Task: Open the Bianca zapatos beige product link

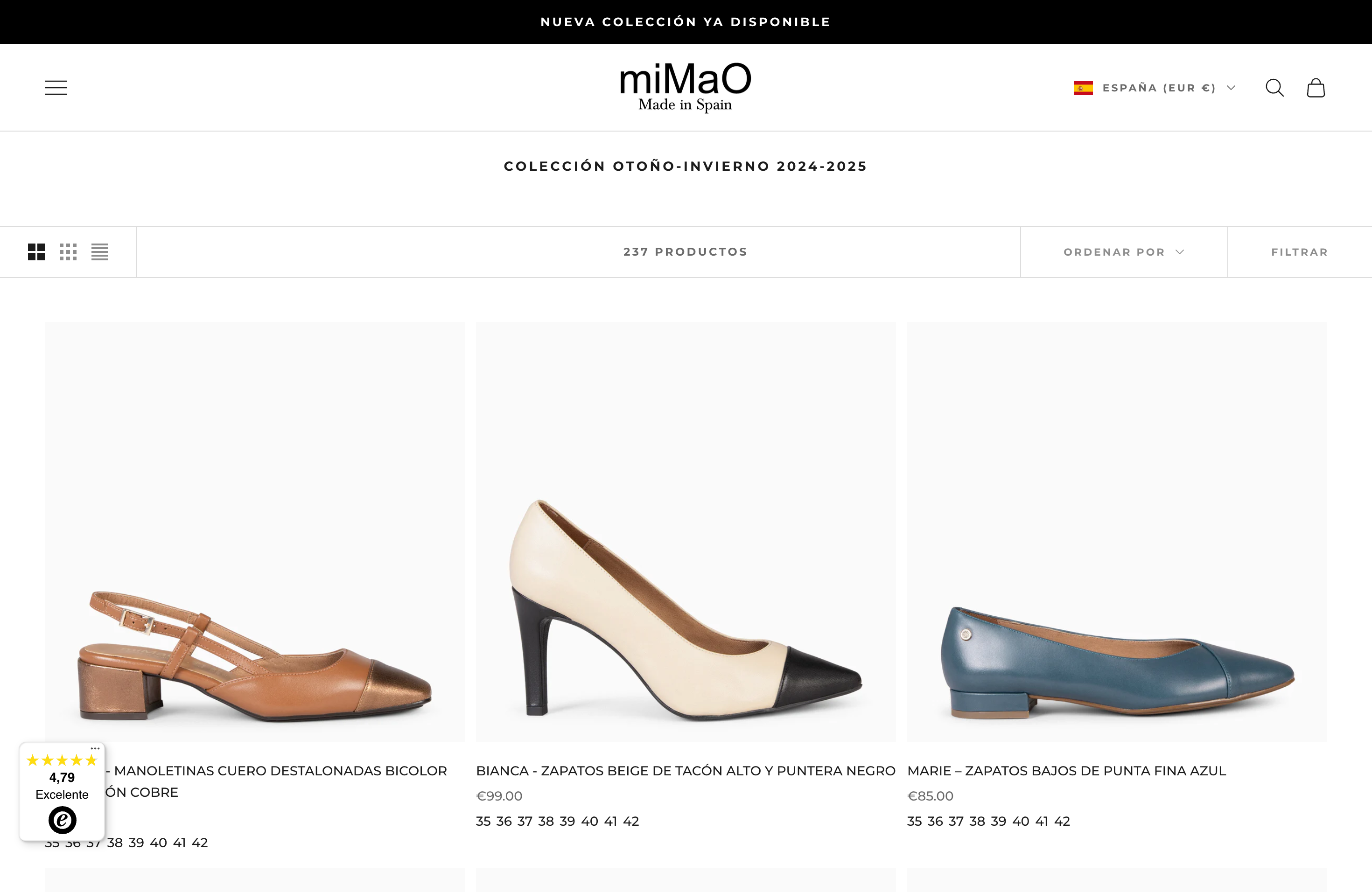Action: [685, 770]
